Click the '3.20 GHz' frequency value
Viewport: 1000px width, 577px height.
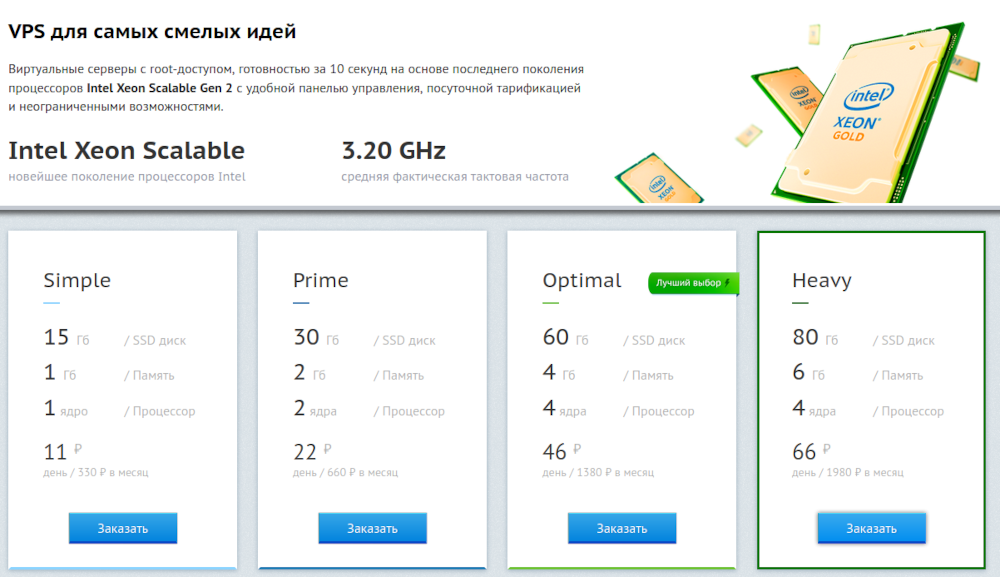(x=393, y=150)
